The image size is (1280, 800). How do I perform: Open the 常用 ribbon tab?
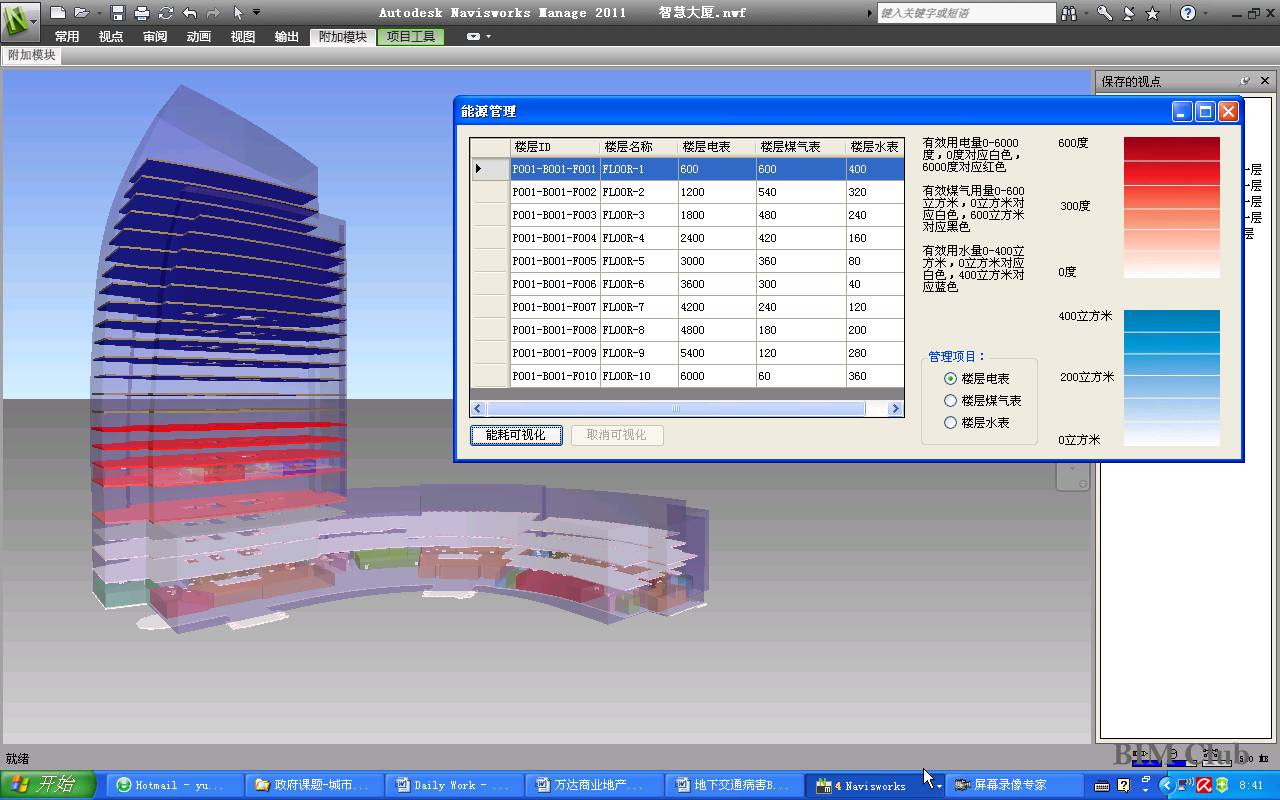coord(67,37)
